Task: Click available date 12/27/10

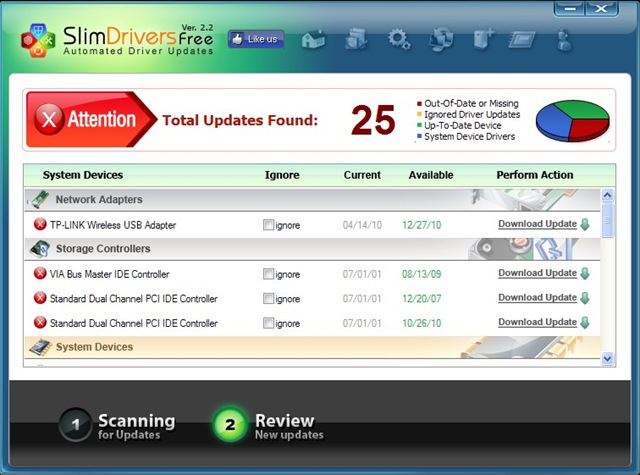Action: (x=422, y=225)
